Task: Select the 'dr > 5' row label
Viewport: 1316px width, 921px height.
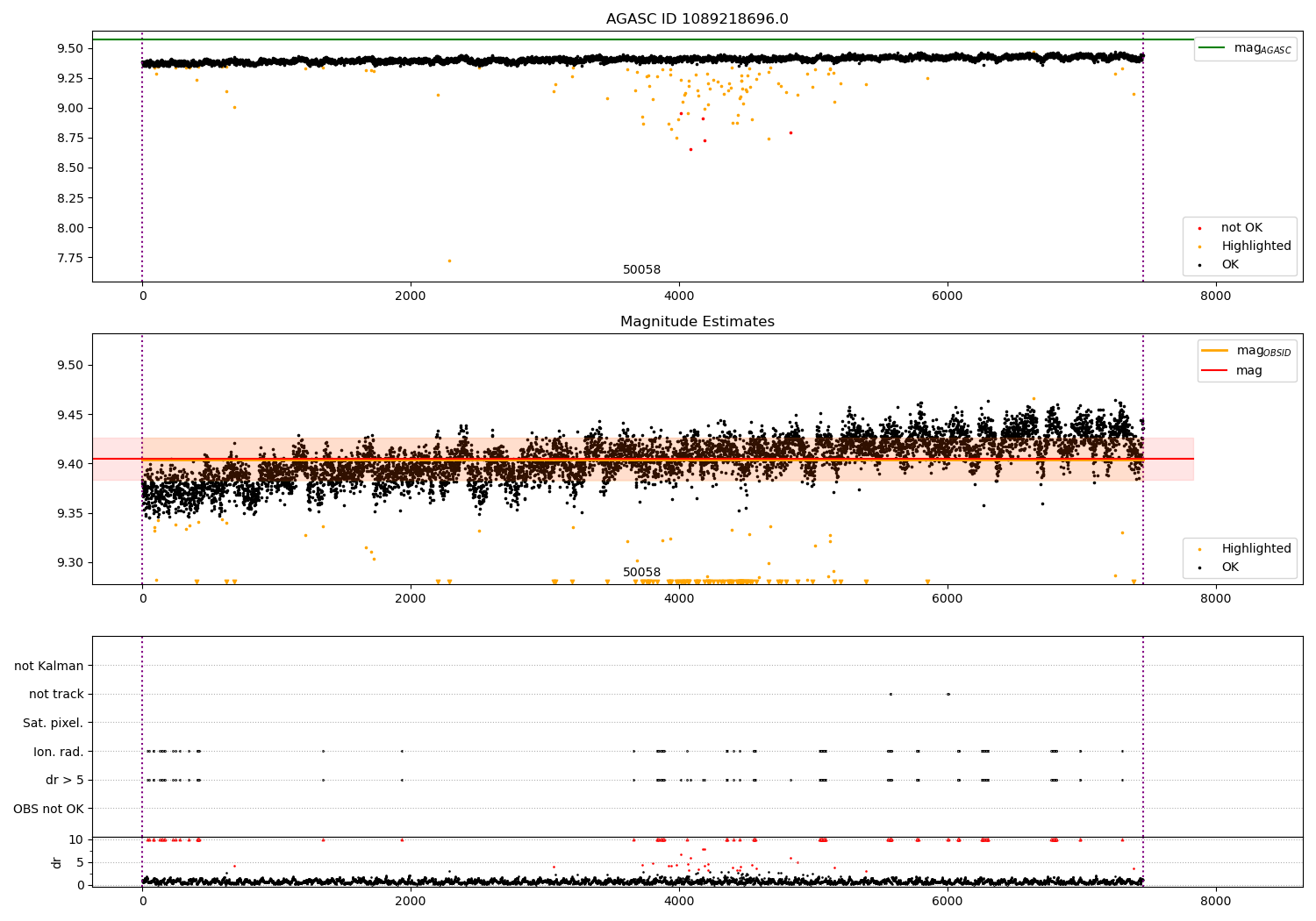Action: (64, 781)
